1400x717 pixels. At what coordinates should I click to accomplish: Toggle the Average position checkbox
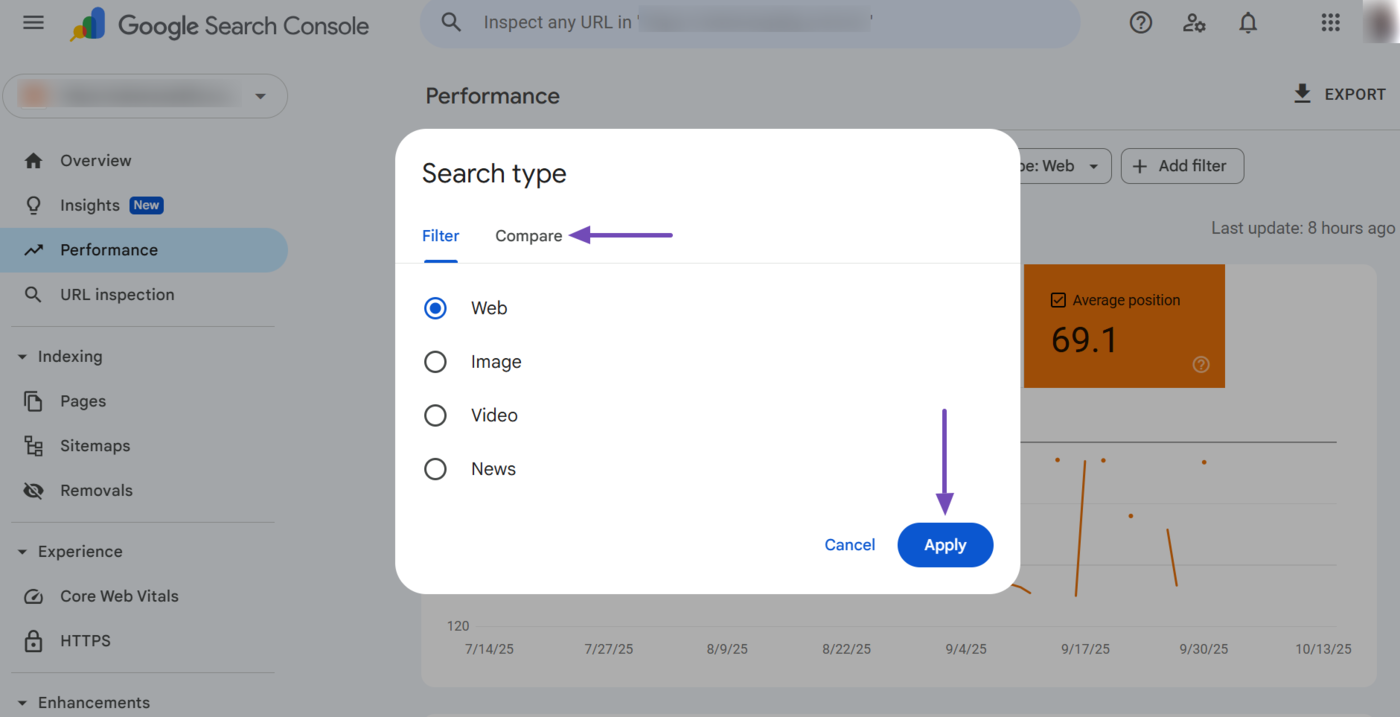click(x=1058, y=300)
